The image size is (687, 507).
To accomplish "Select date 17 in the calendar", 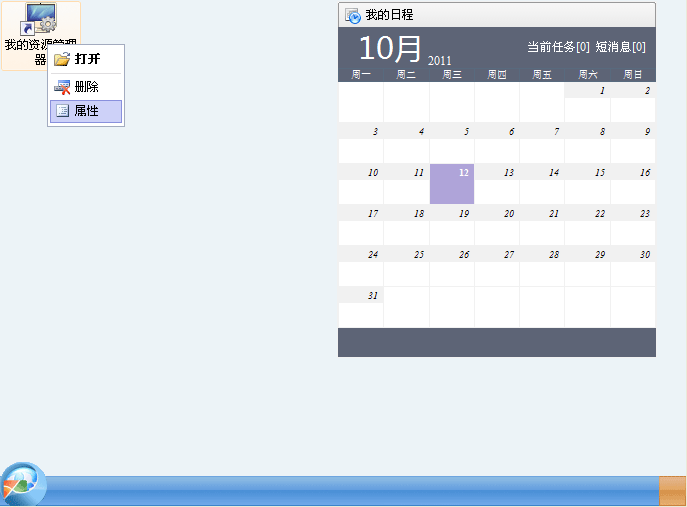I will (x=361, y=225).
